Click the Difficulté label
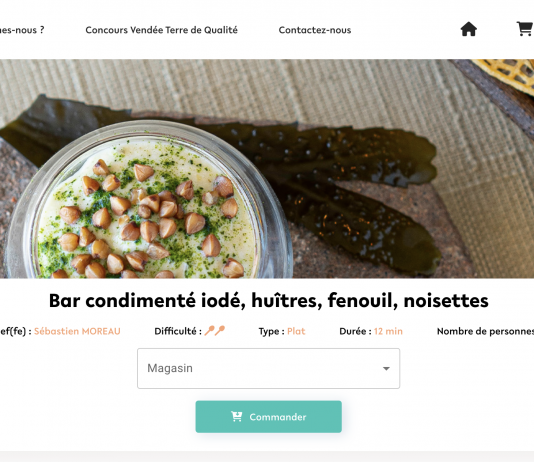The image size is (534, 462). pos(178,331)
